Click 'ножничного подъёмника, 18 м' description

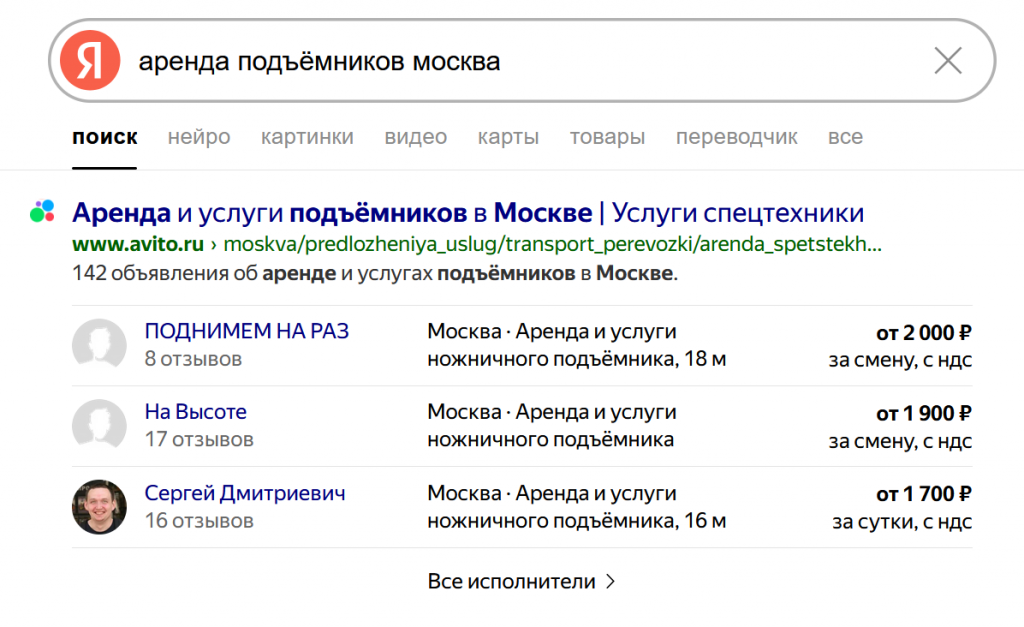(x=577, y=359)
